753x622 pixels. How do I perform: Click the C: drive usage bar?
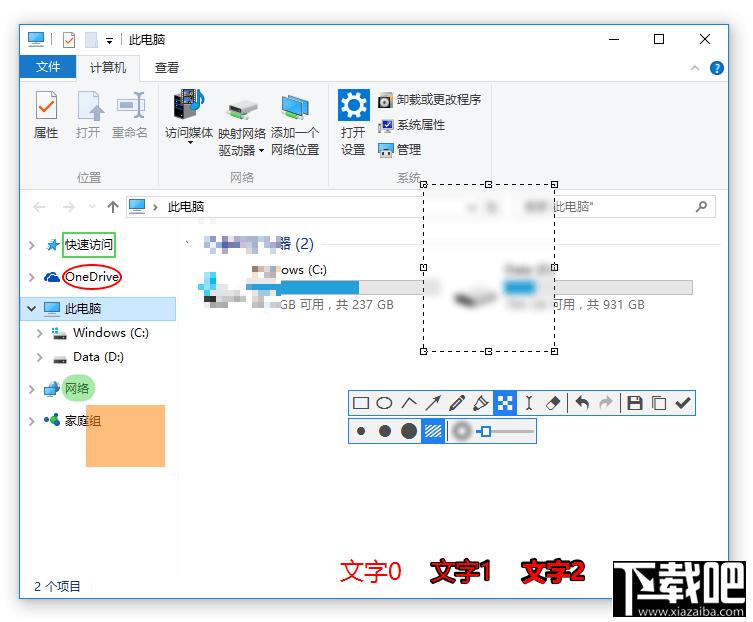click(x=343, y=288)
